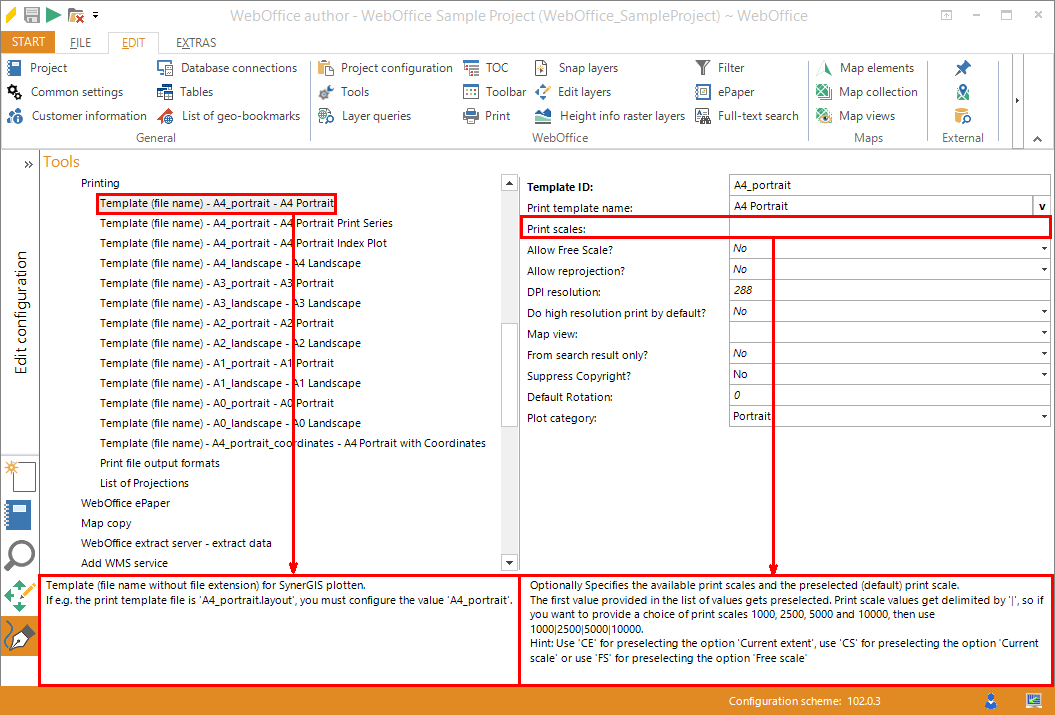Image resolution: width=1055 pixels, height=715 pixels.
Task: Switch to the EXTRAS tab
Action: [x=194, y=42]
